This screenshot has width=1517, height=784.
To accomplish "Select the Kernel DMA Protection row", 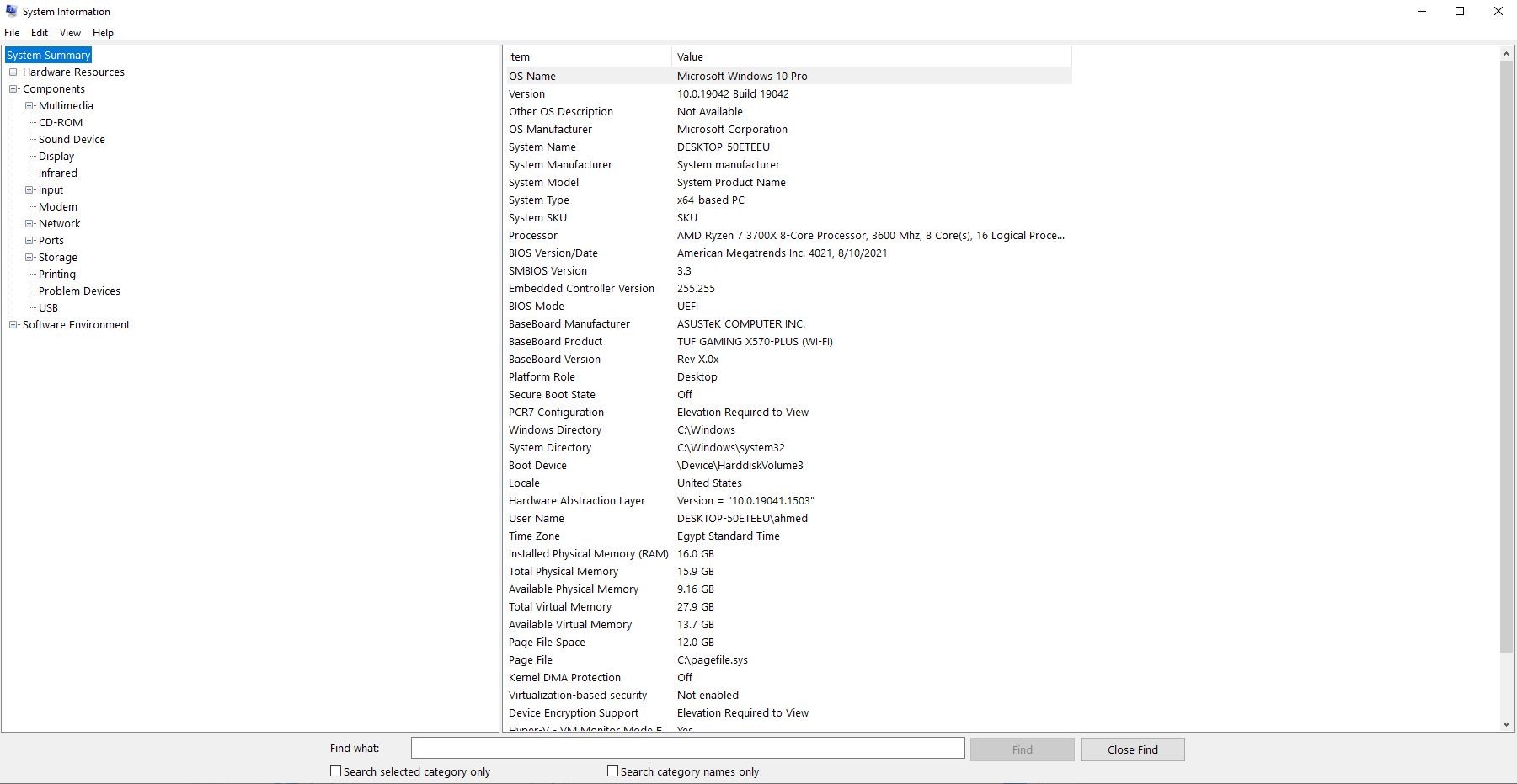I will click(788, 678).
